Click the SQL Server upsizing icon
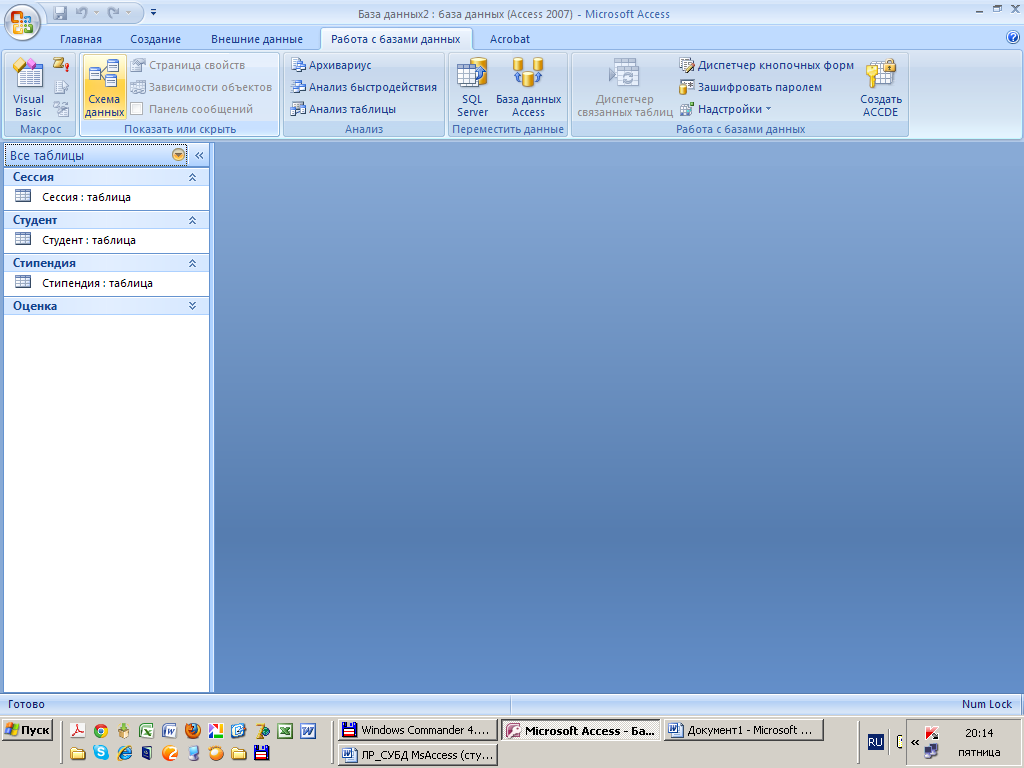The image size is (1024, 768). coord(472,88)
